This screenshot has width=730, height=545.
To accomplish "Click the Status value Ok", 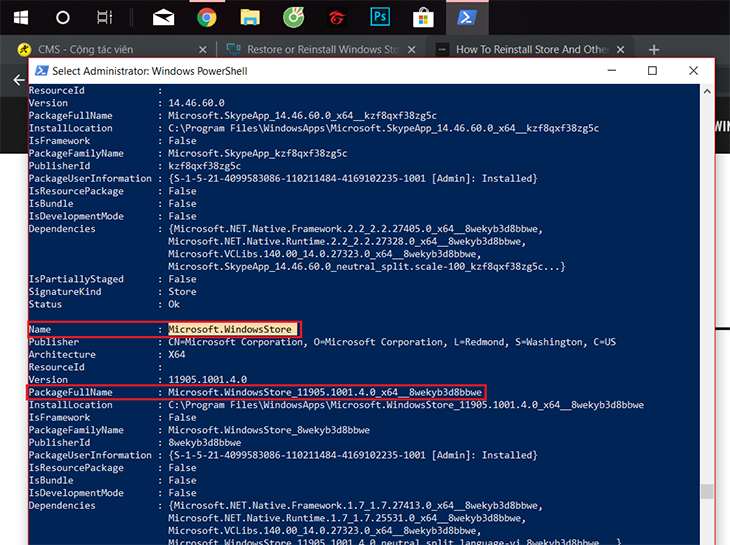I will click(174, 304).
